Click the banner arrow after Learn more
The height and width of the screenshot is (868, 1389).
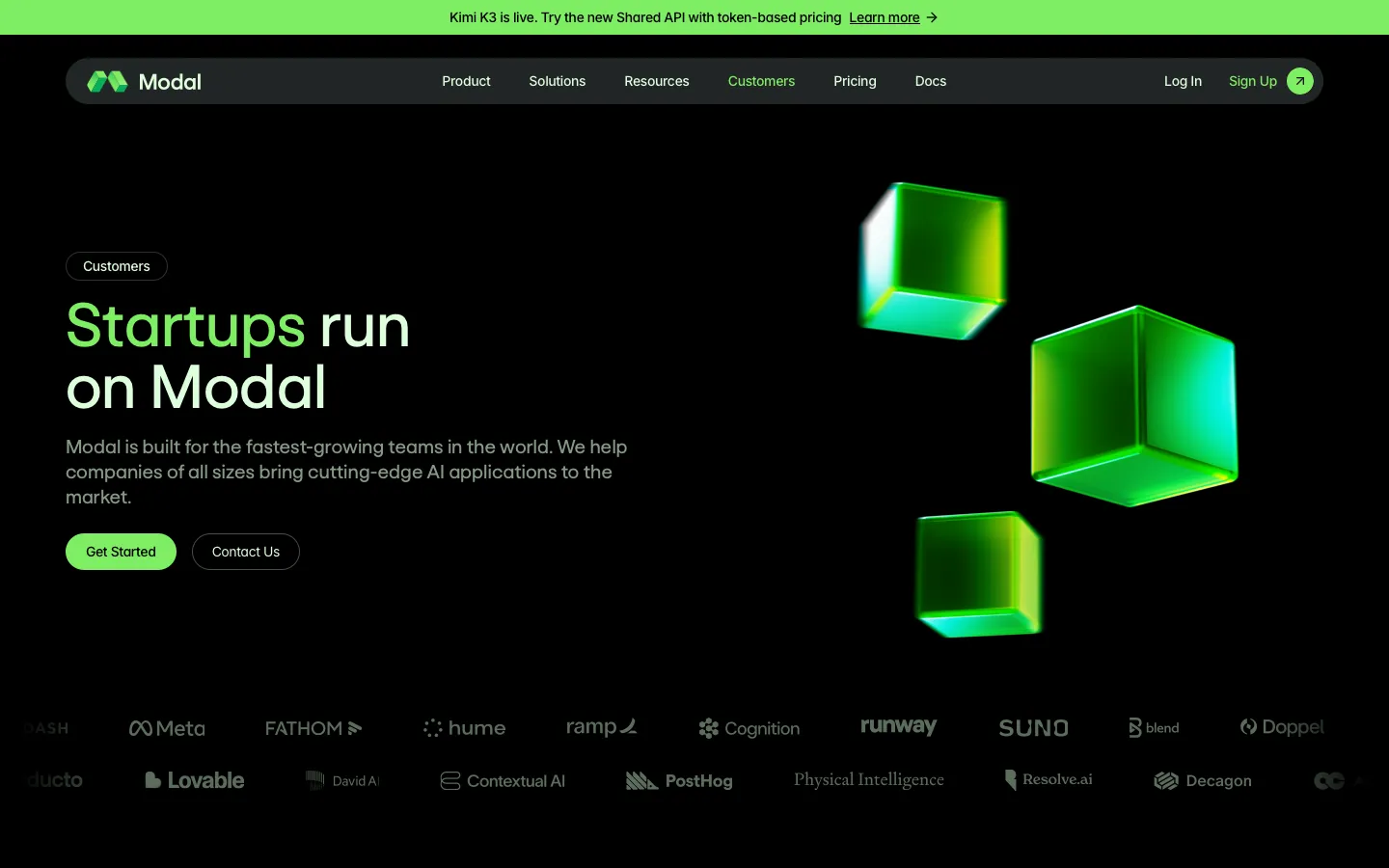coord(932,17)
